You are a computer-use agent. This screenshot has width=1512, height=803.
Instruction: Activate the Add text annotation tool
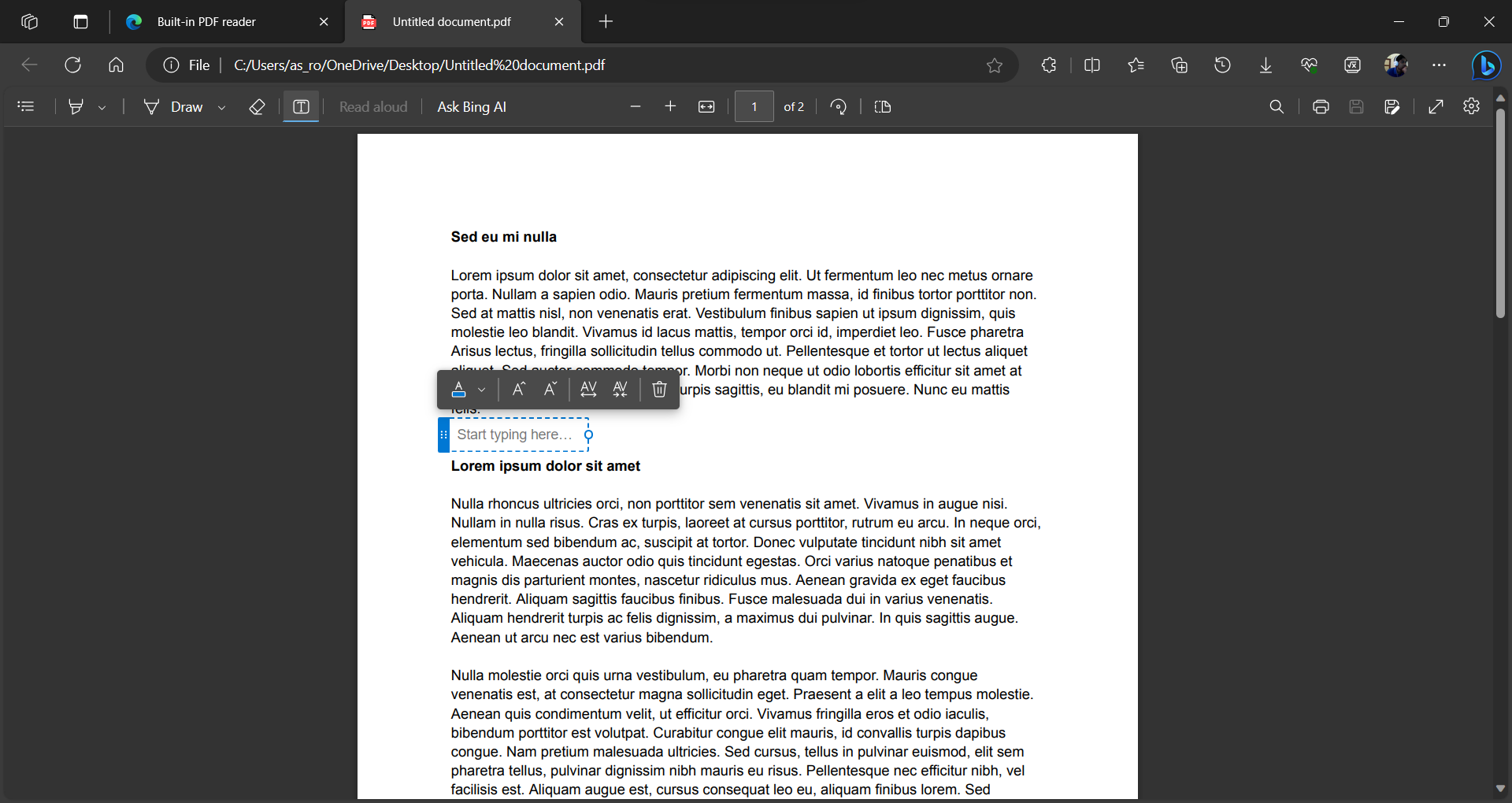(x=301, y=106)
